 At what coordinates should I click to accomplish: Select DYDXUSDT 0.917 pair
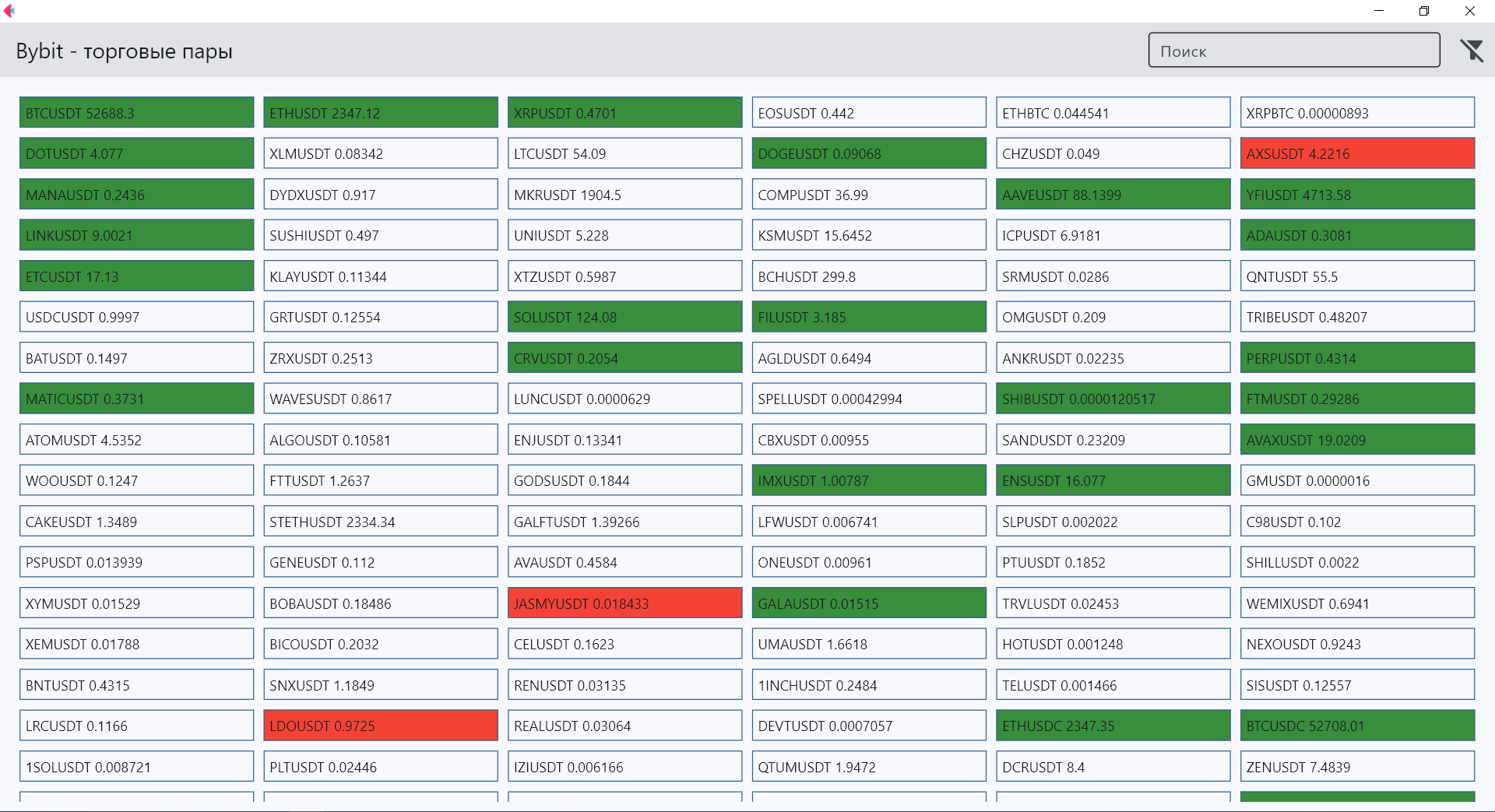(x=381, y=195)
